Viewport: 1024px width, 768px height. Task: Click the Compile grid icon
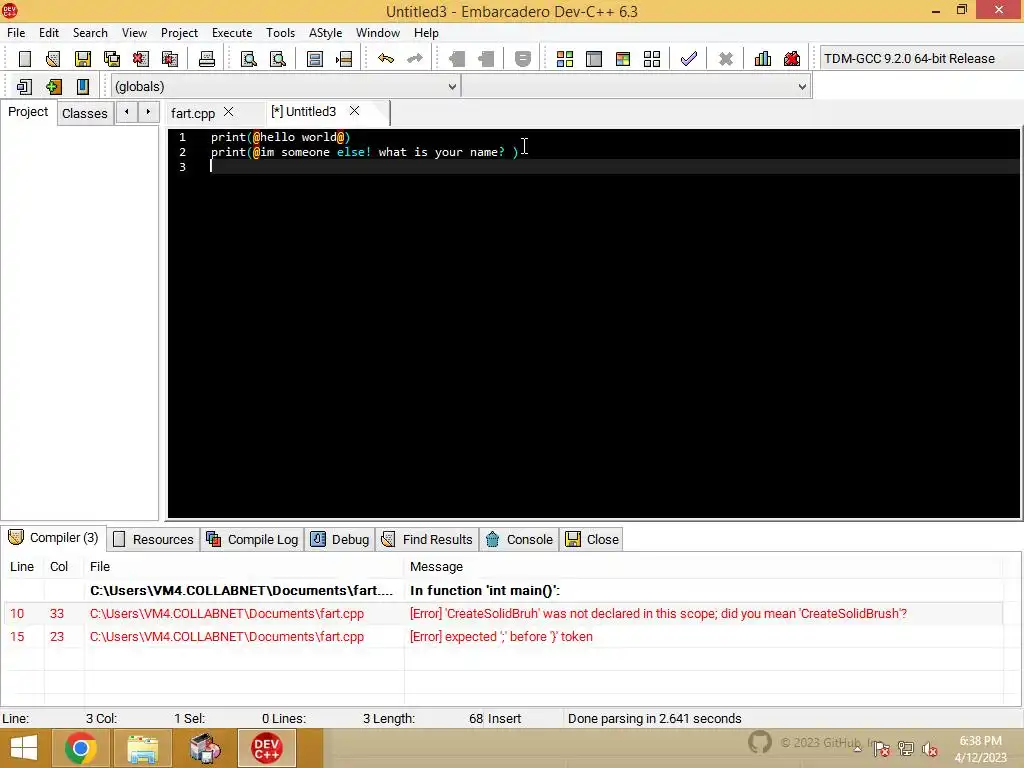tap(565, 59)
